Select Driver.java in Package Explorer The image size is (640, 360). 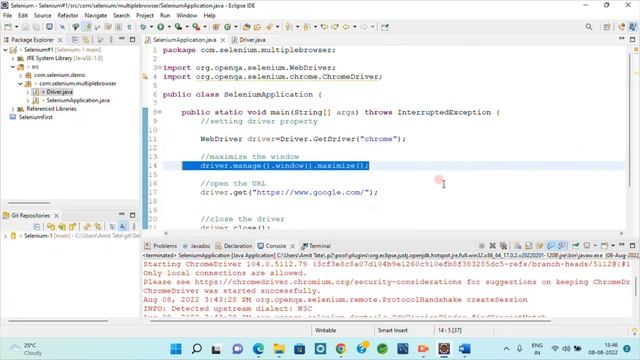[x=59, y=92]
